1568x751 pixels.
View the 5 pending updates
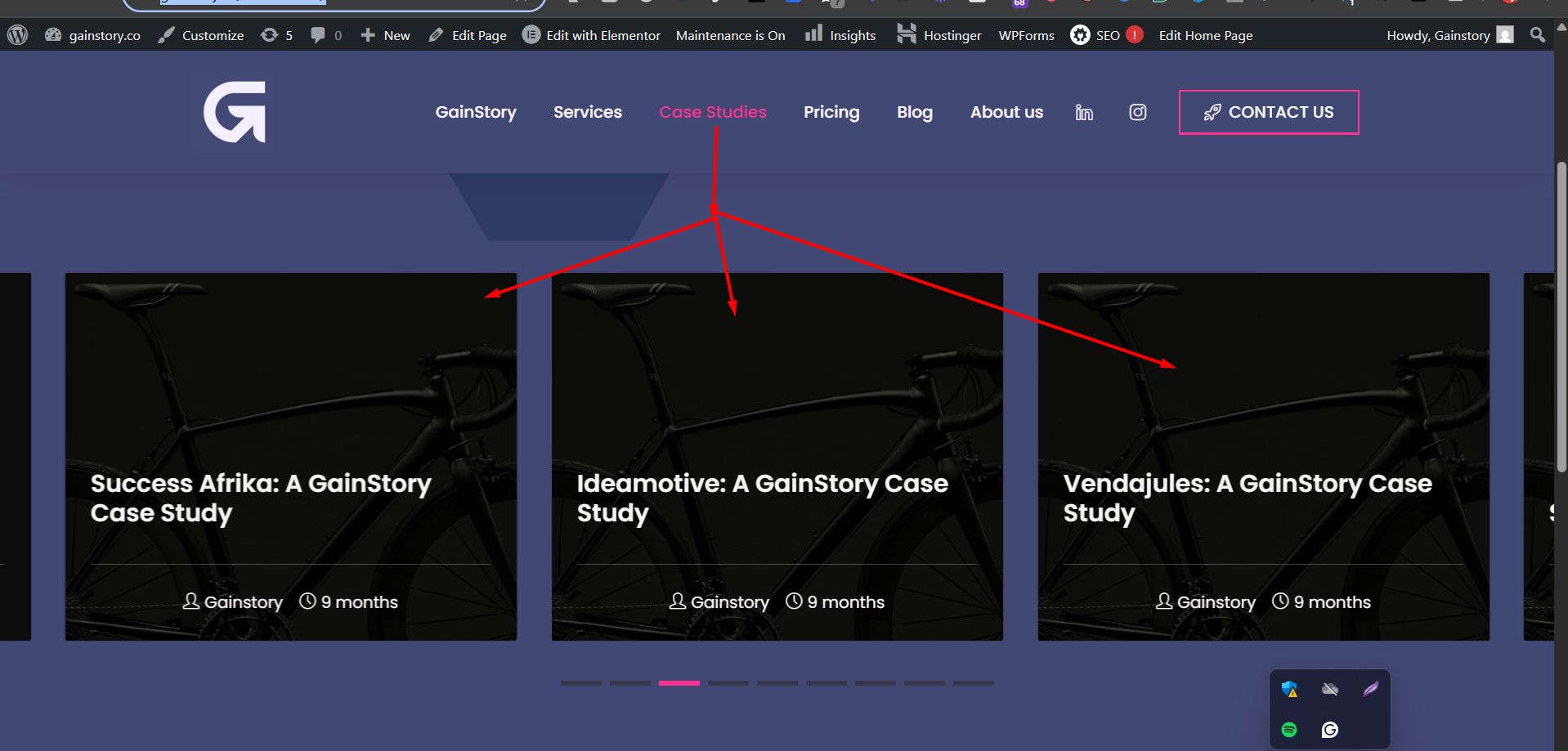pos(276,35)
